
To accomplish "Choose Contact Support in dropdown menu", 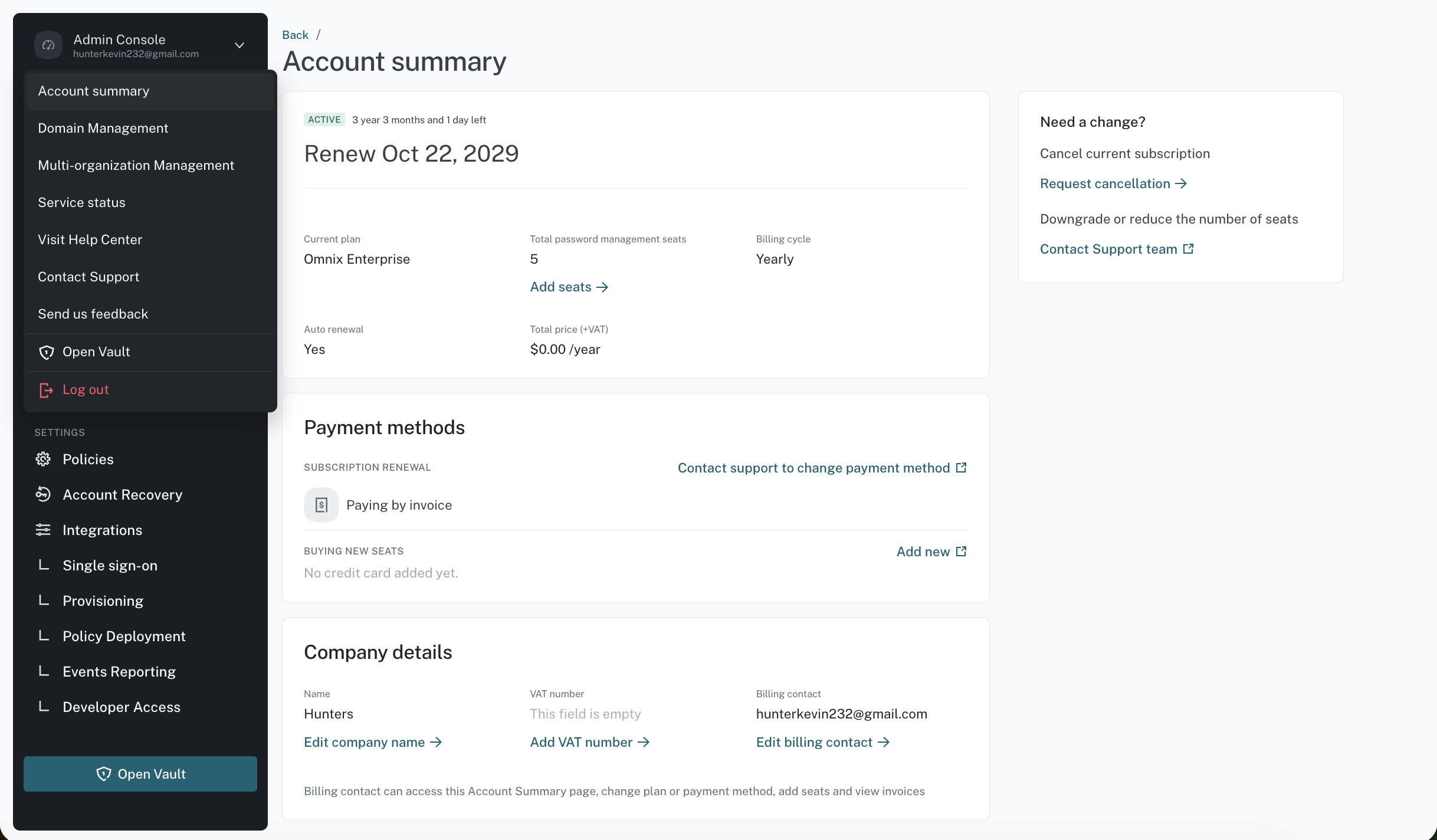I will click(x=150, y=277).
